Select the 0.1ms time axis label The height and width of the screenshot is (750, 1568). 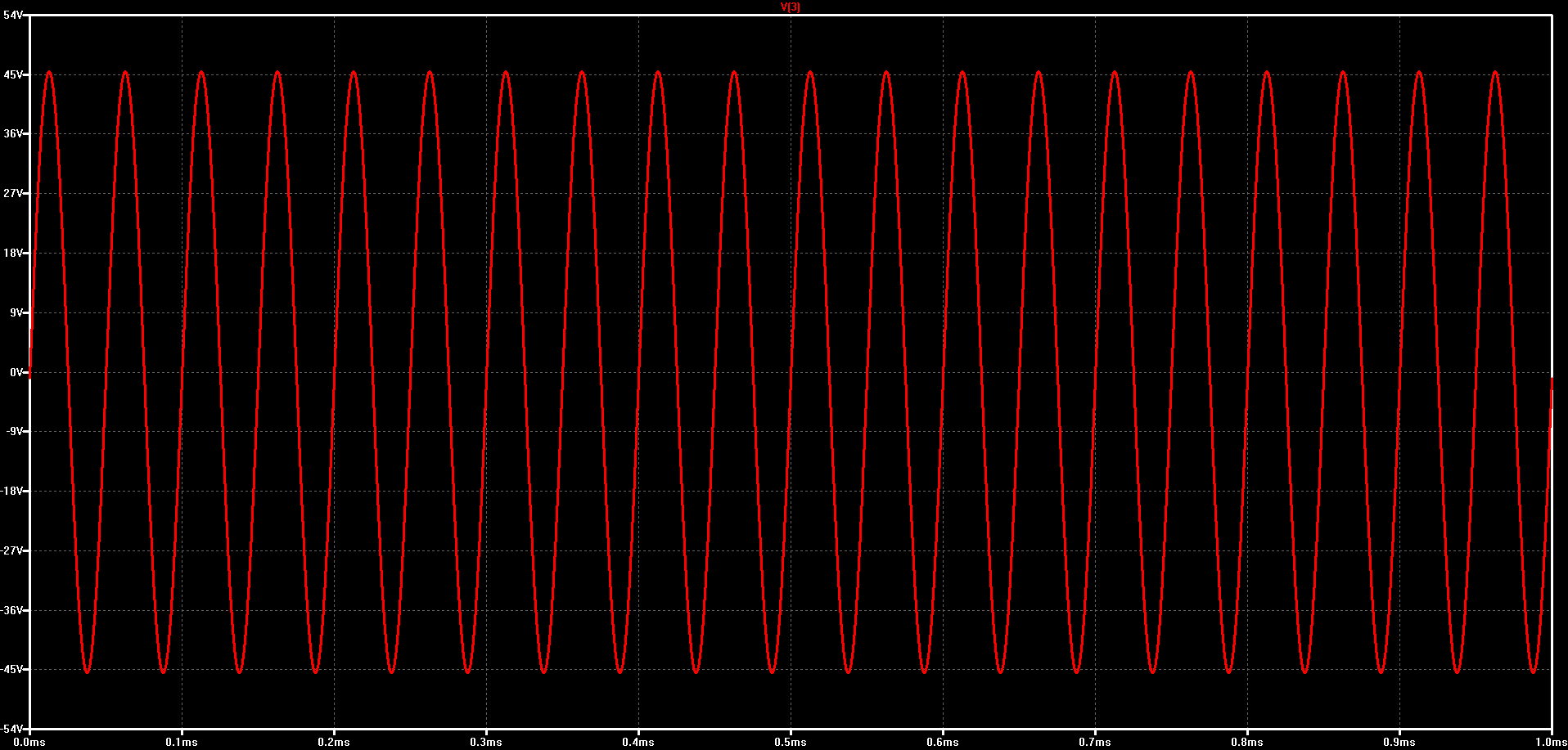pyautogui.click(x=182, y=743)
